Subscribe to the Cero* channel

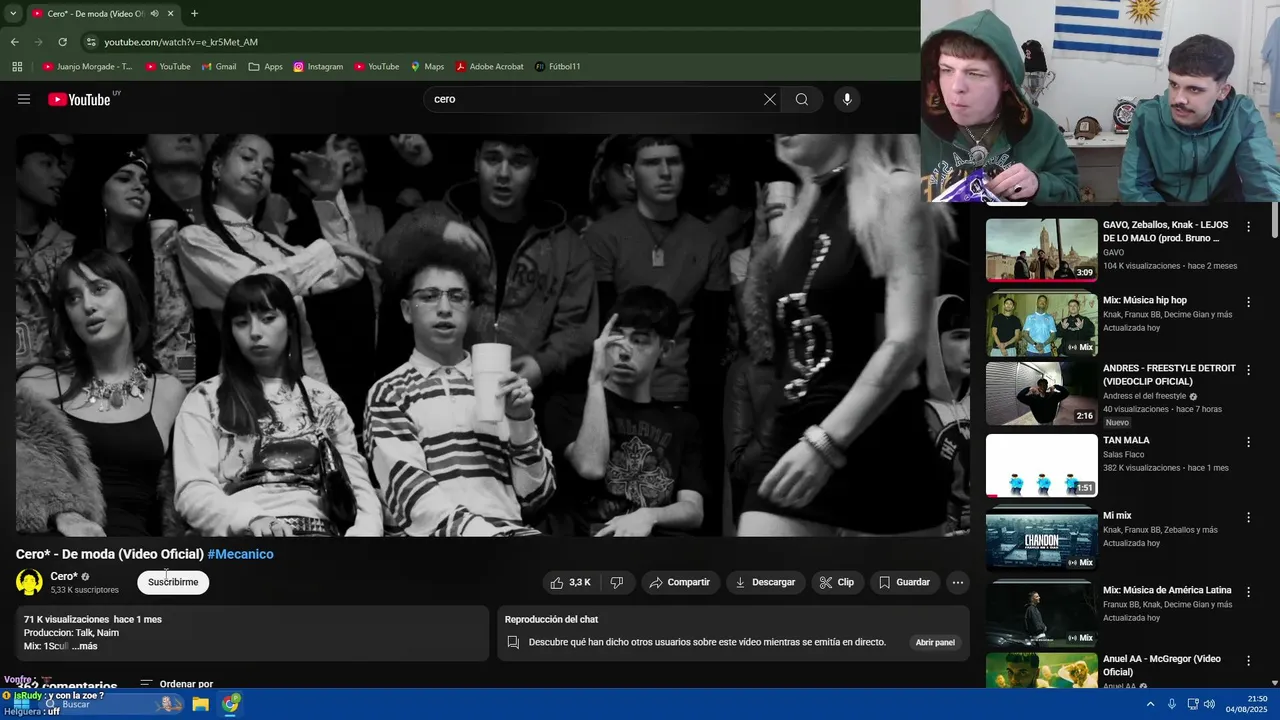[x=173, y=582]
